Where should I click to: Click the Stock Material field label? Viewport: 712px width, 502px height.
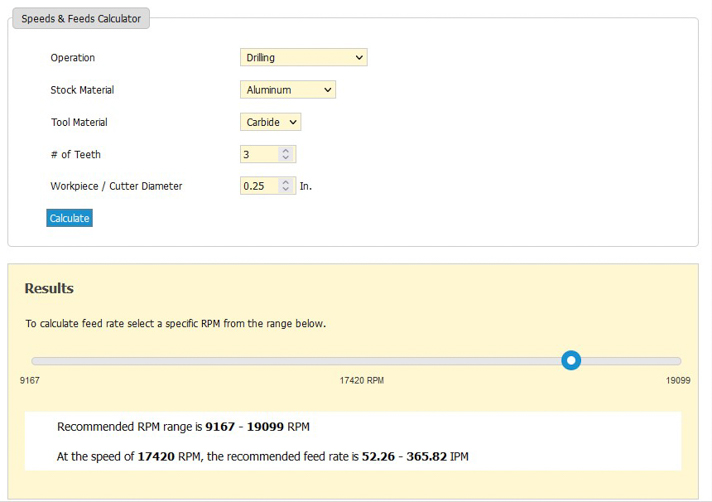click(82, 90)
